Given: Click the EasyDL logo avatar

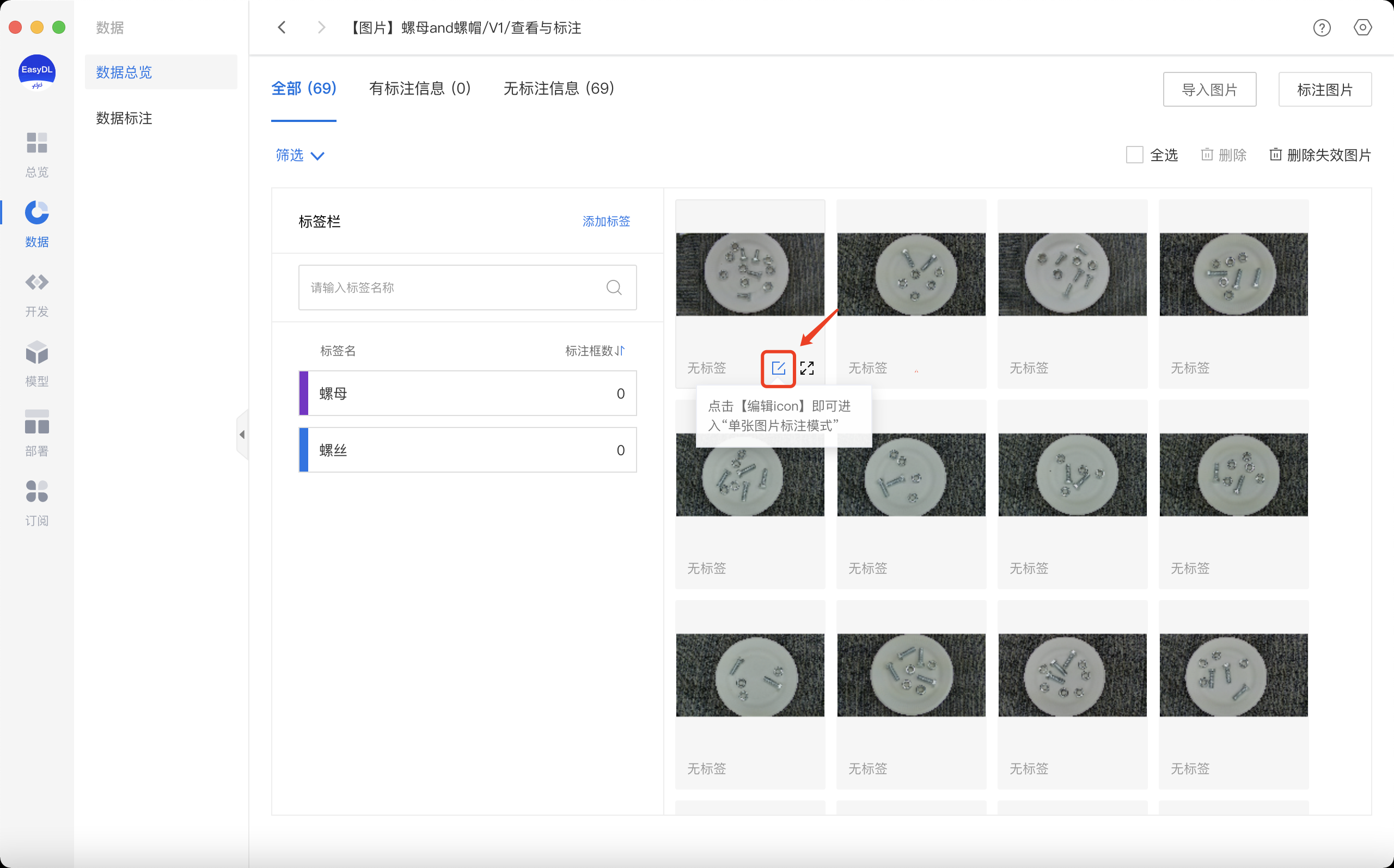Looking at the screenshot, I should click(x=36, y=73).
